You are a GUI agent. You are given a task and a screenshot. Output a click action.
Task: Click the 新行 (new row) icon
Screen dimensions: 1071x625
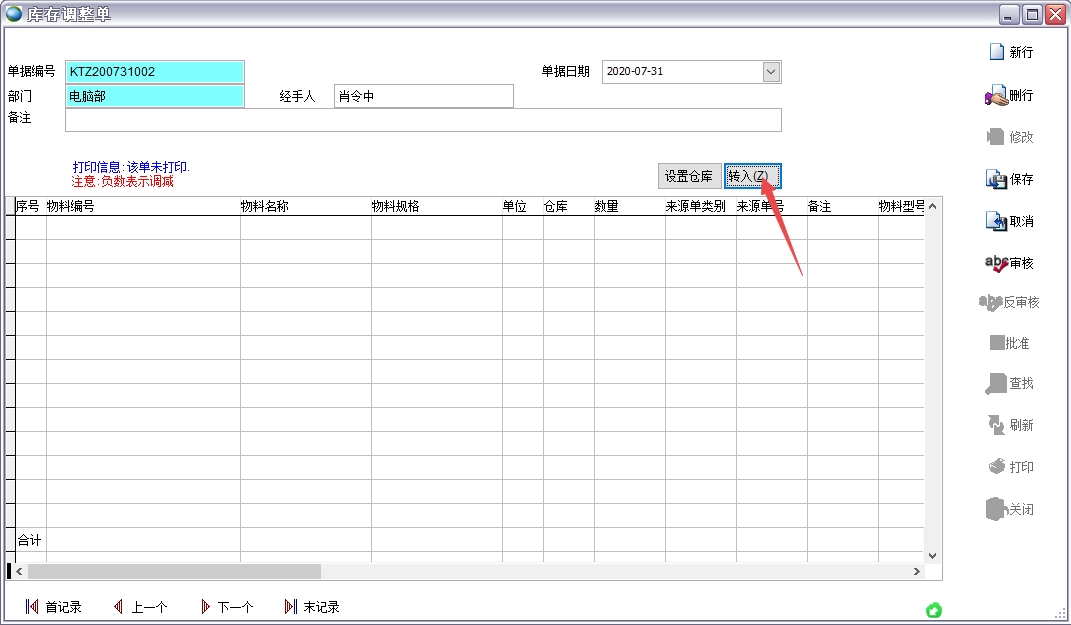[x=996, y=53]
